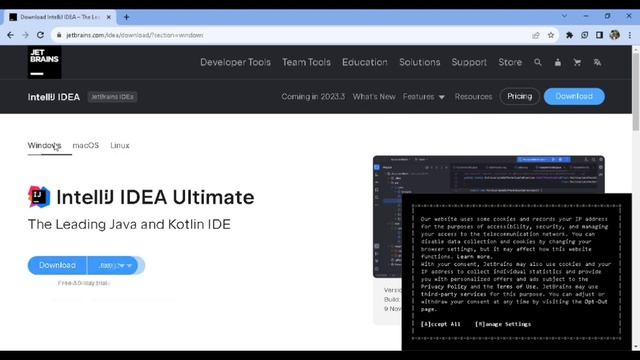
Task: Click the Opt-Out link in cookie notice
Action: (x=596, y=302)
